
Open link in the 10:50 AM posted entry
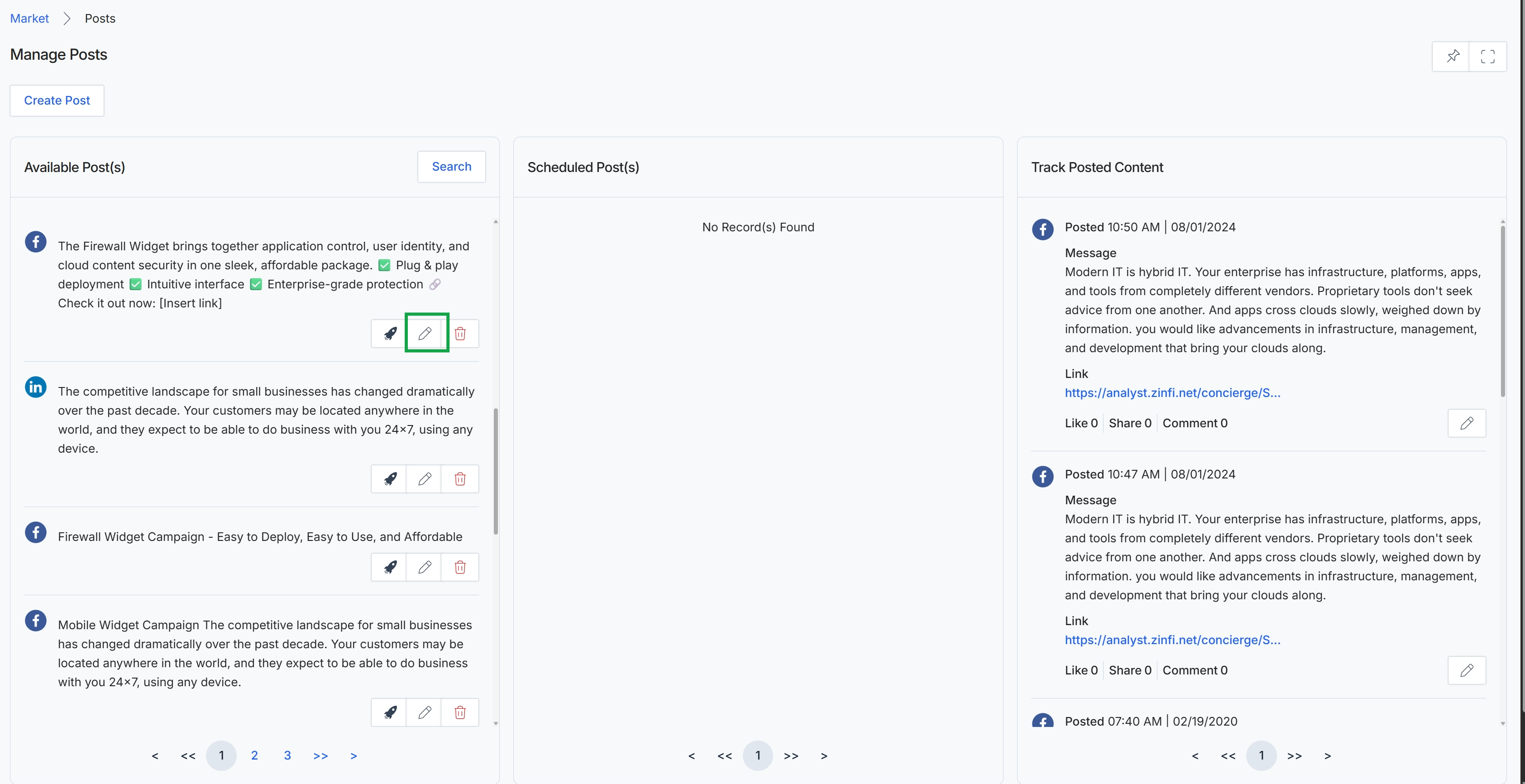point(1172,392)
